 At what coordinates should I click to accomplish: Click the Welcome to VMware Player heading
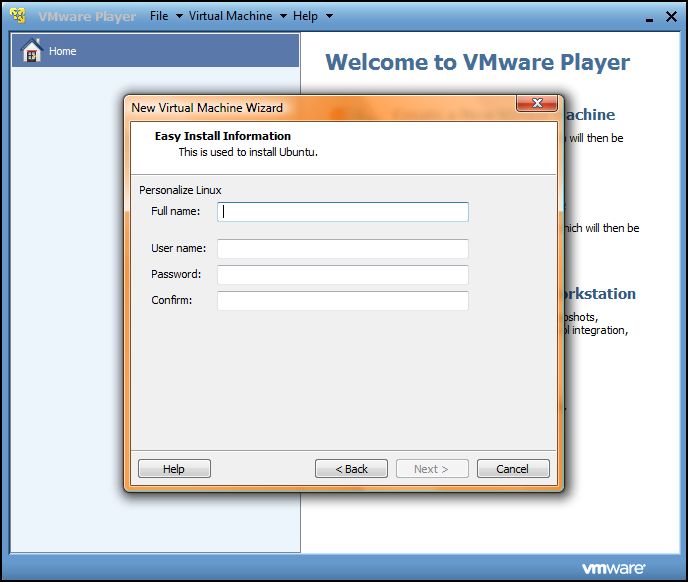click(x=477, y=62)
